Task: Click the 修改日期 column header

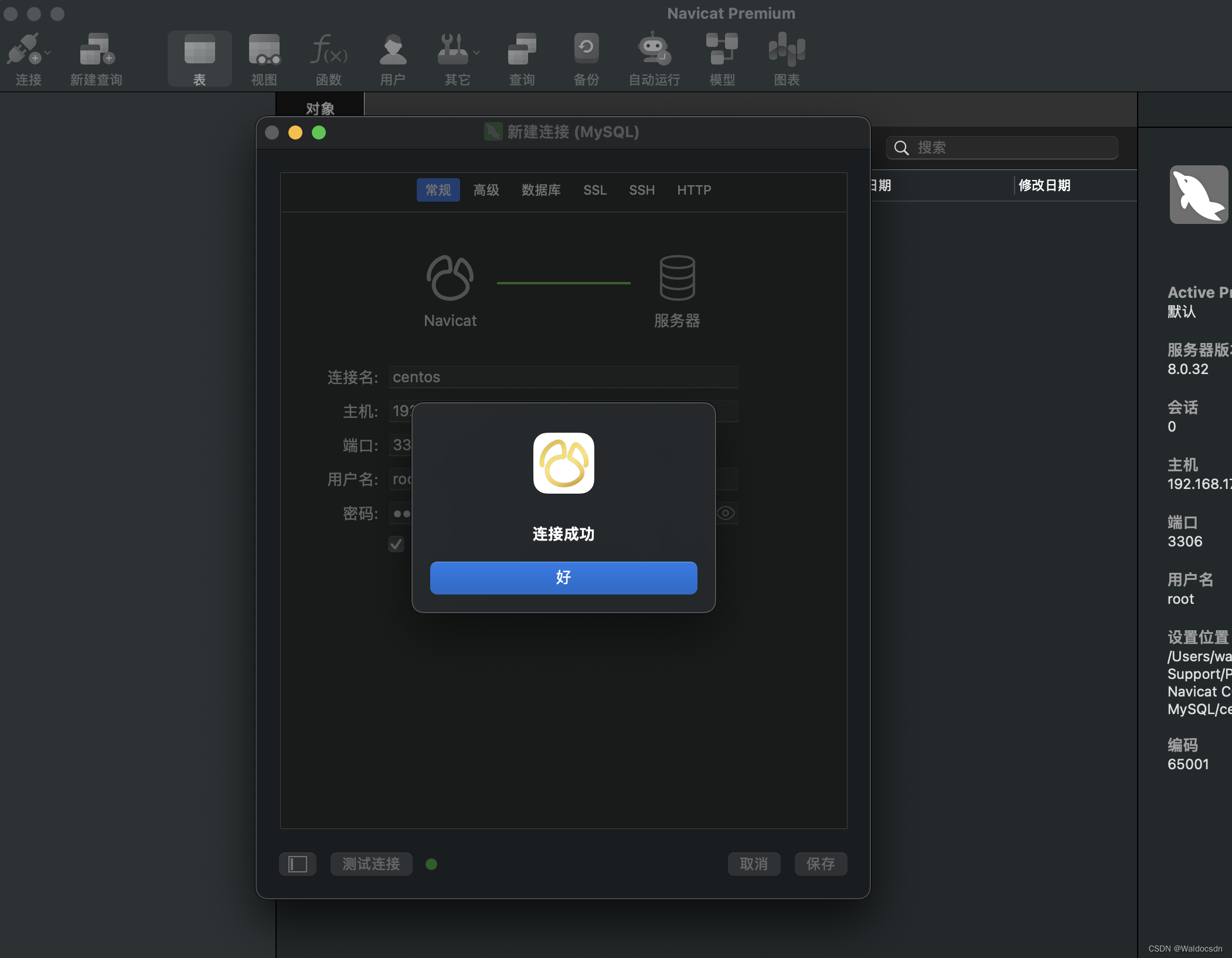Action: tap(1044, 185)
